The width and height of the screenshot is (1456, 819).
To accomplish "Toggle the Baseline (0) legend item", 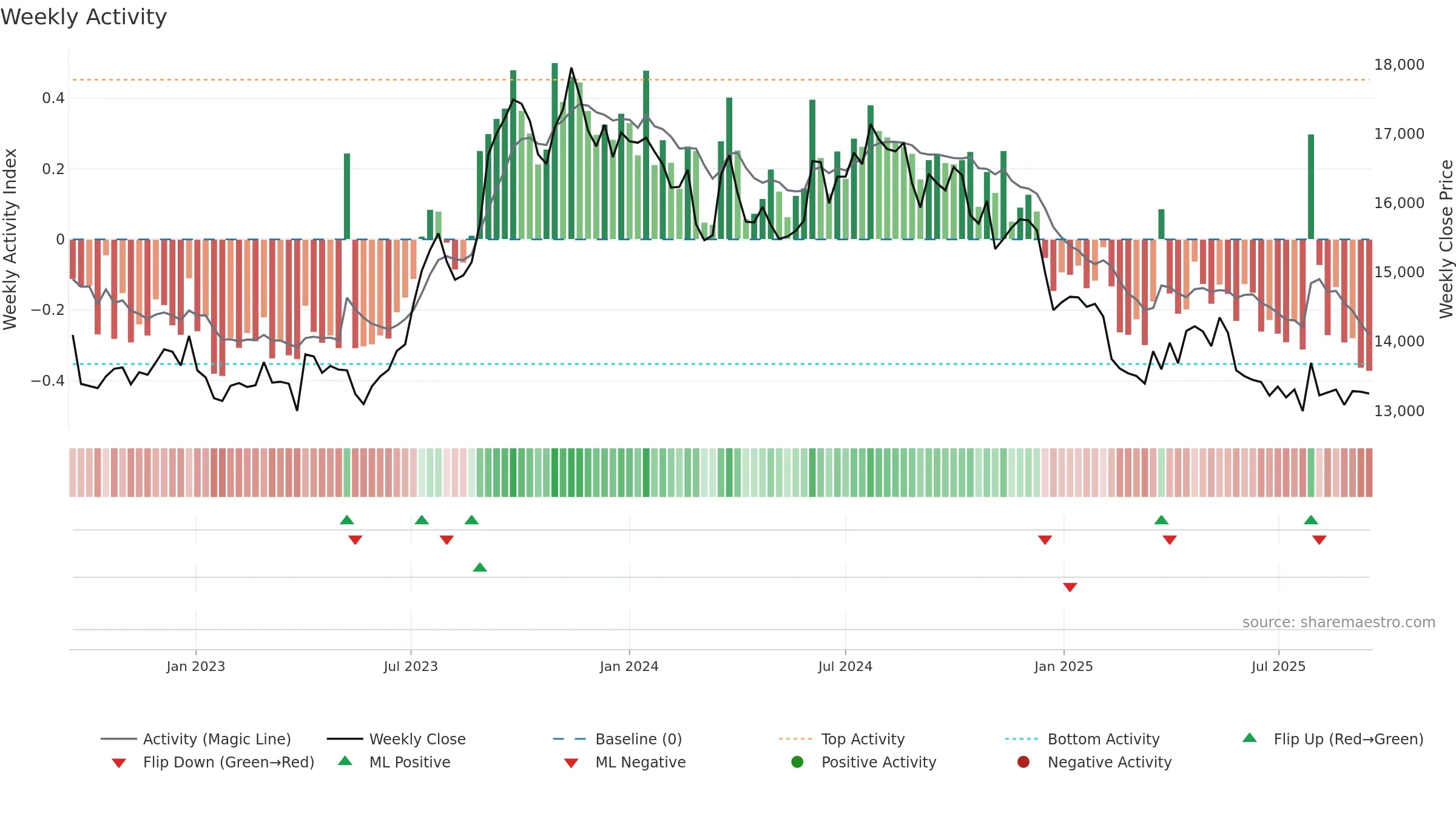I will click(x=618, y=739).
